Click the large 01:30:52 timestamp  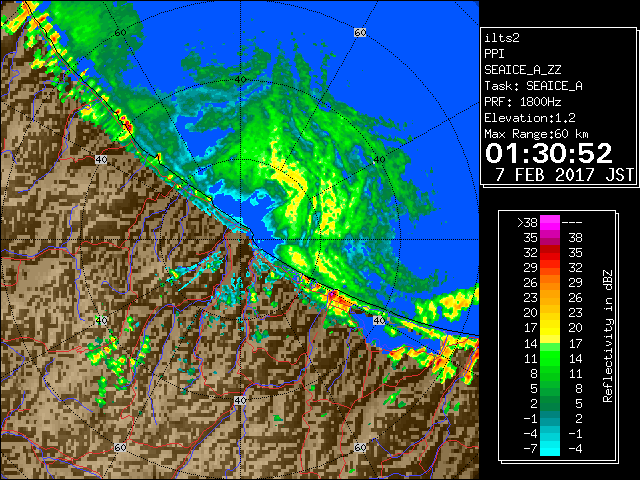(x=549, y=153)
